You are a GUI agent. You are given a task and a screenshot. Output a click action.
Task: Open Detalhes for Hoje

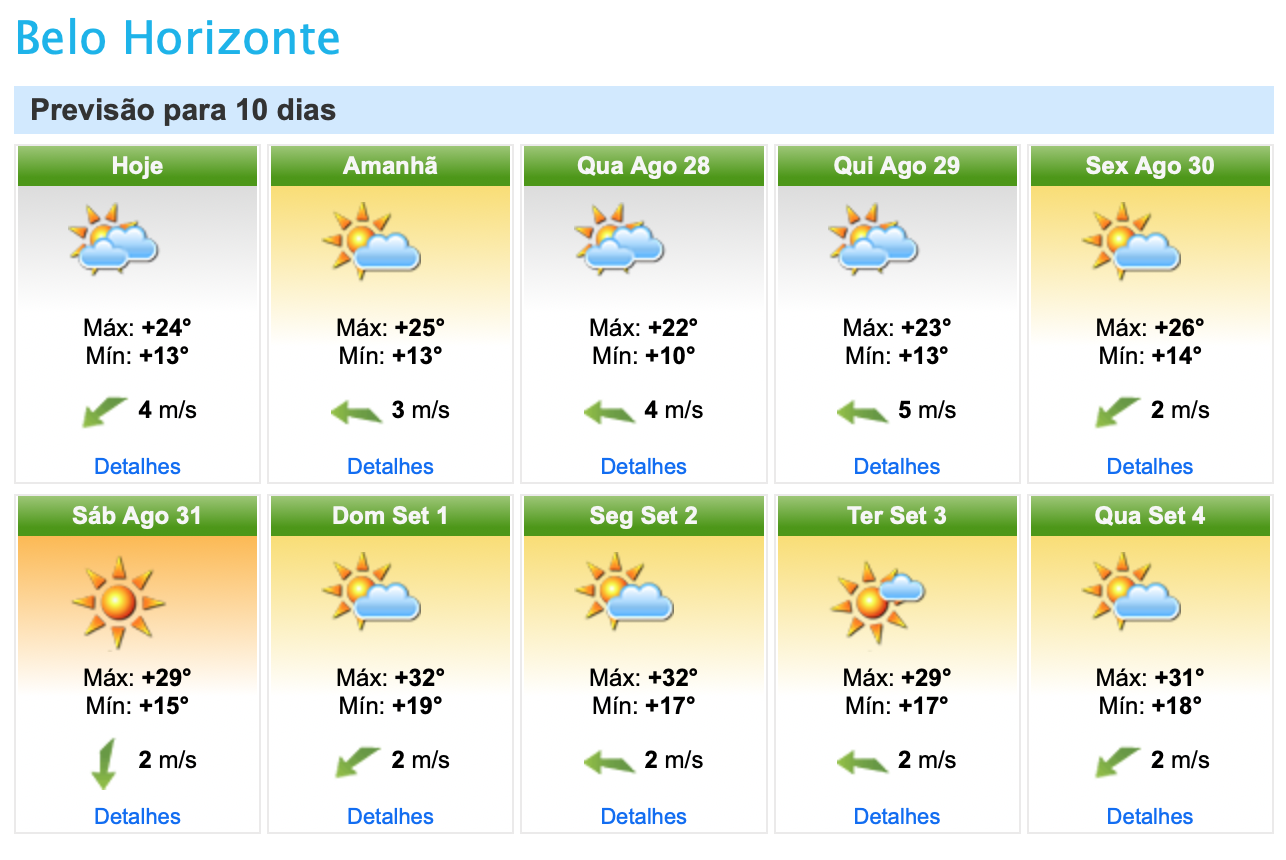click(x=137, y=466)
